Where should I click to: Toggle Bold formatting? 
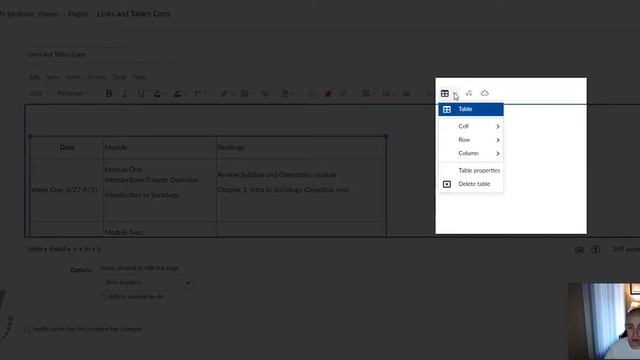coord(109,93)
